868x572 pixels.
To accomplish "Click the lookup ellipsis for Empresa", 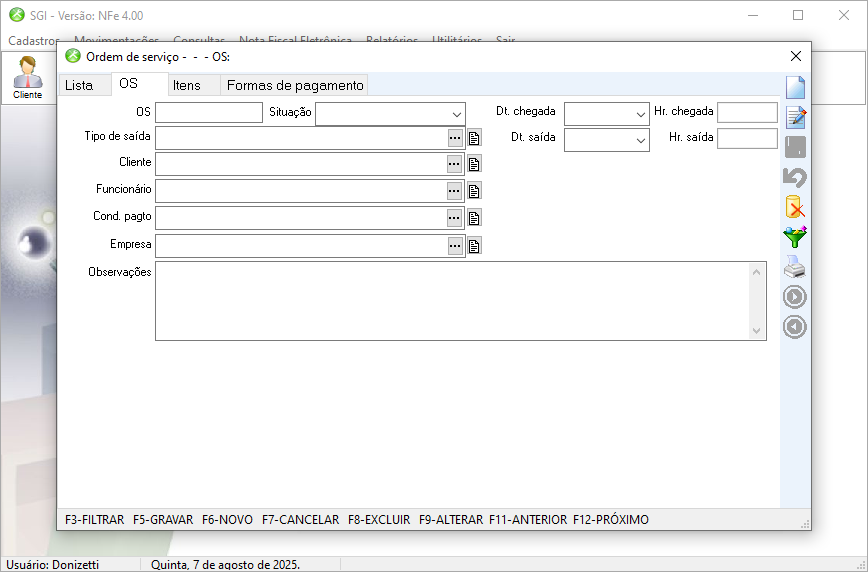I will [x=455, y=246].
